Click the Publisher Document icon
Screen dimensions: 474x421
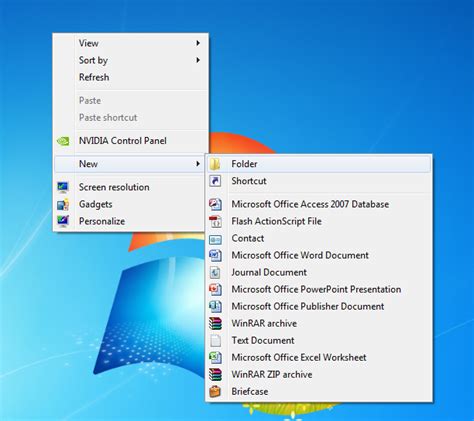pyautogui.click(x=215, y=306)
